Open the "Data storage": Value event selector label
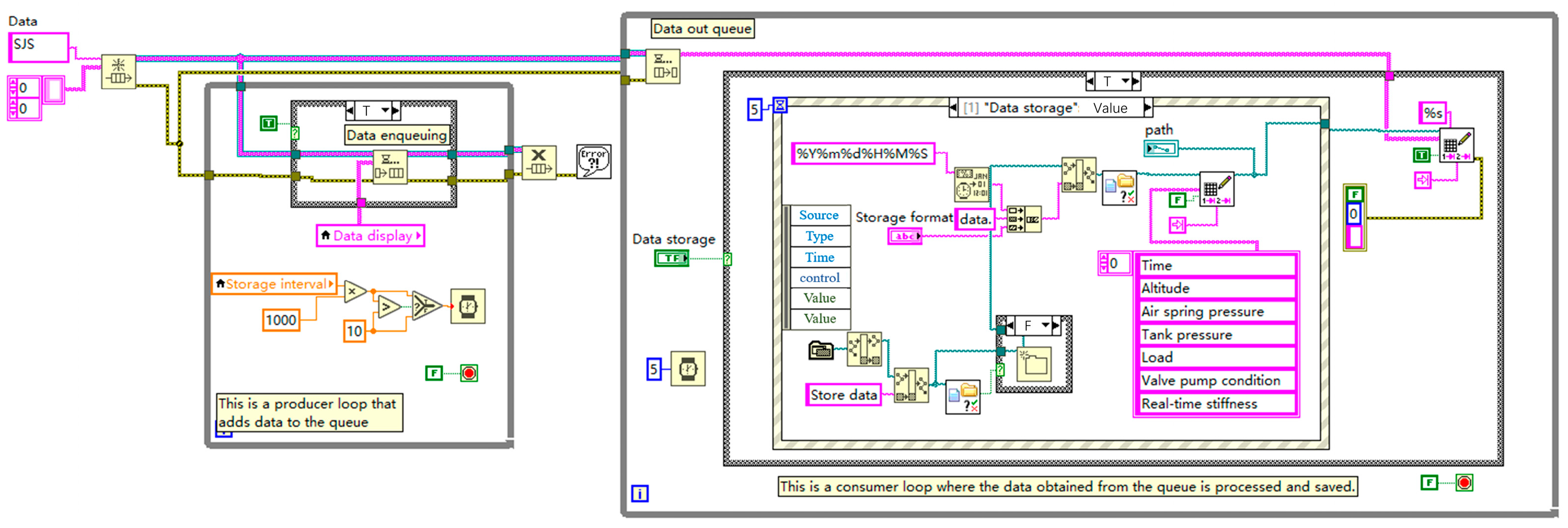Image resolution: width=1568 pixels, height=528 pixels. (x=1050, y=108)
